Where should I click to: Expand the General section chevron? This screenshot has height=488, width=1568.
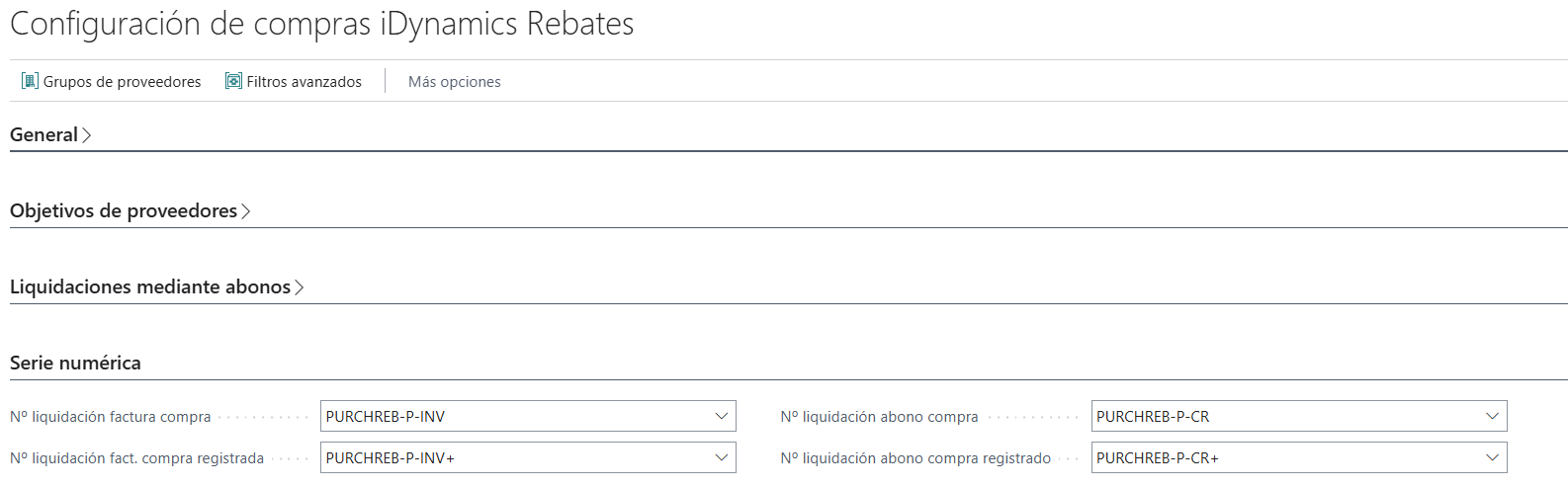click(x=87, y=135)
